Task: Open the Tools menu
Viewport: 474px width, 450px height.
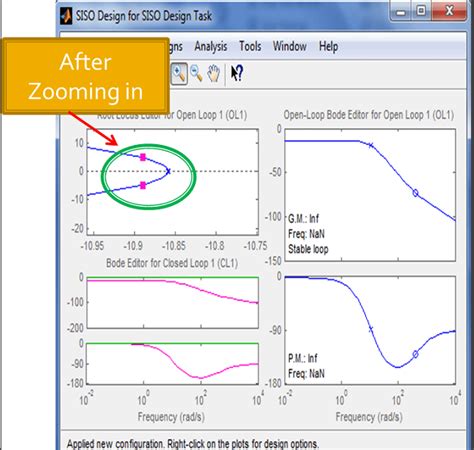Action: click(250, 46)
